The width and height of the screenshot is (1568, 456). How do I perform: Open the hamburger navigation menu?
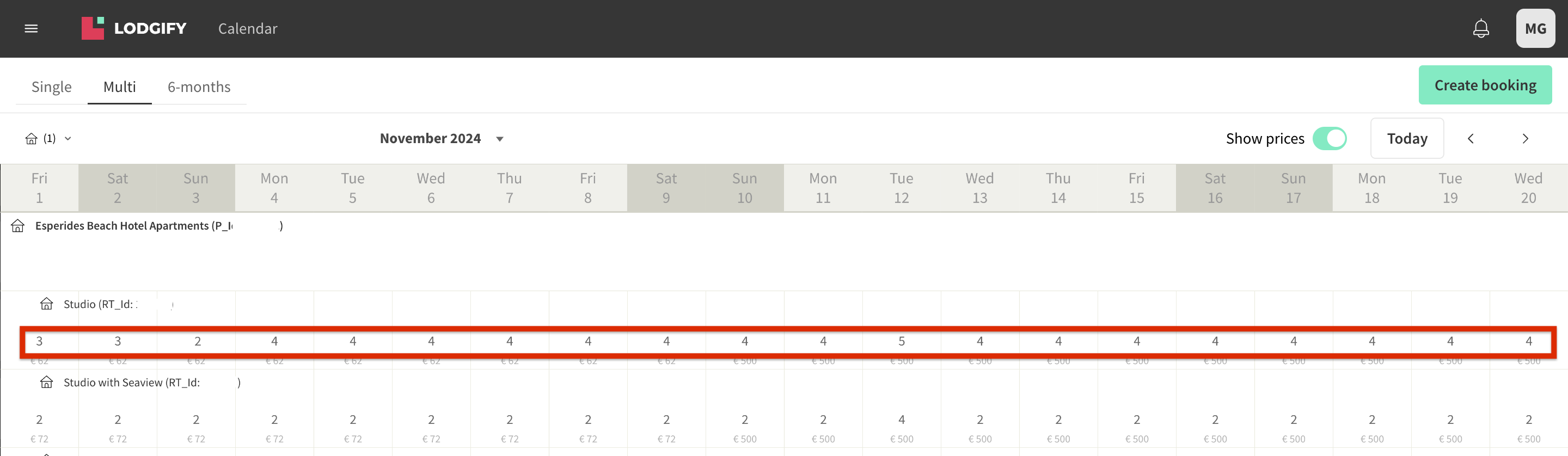(31, 29)
